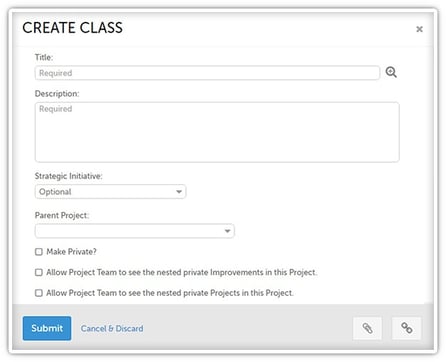Click the arrow of the Optional combo box
Viewport: 446px width, 362px height.
179,192
